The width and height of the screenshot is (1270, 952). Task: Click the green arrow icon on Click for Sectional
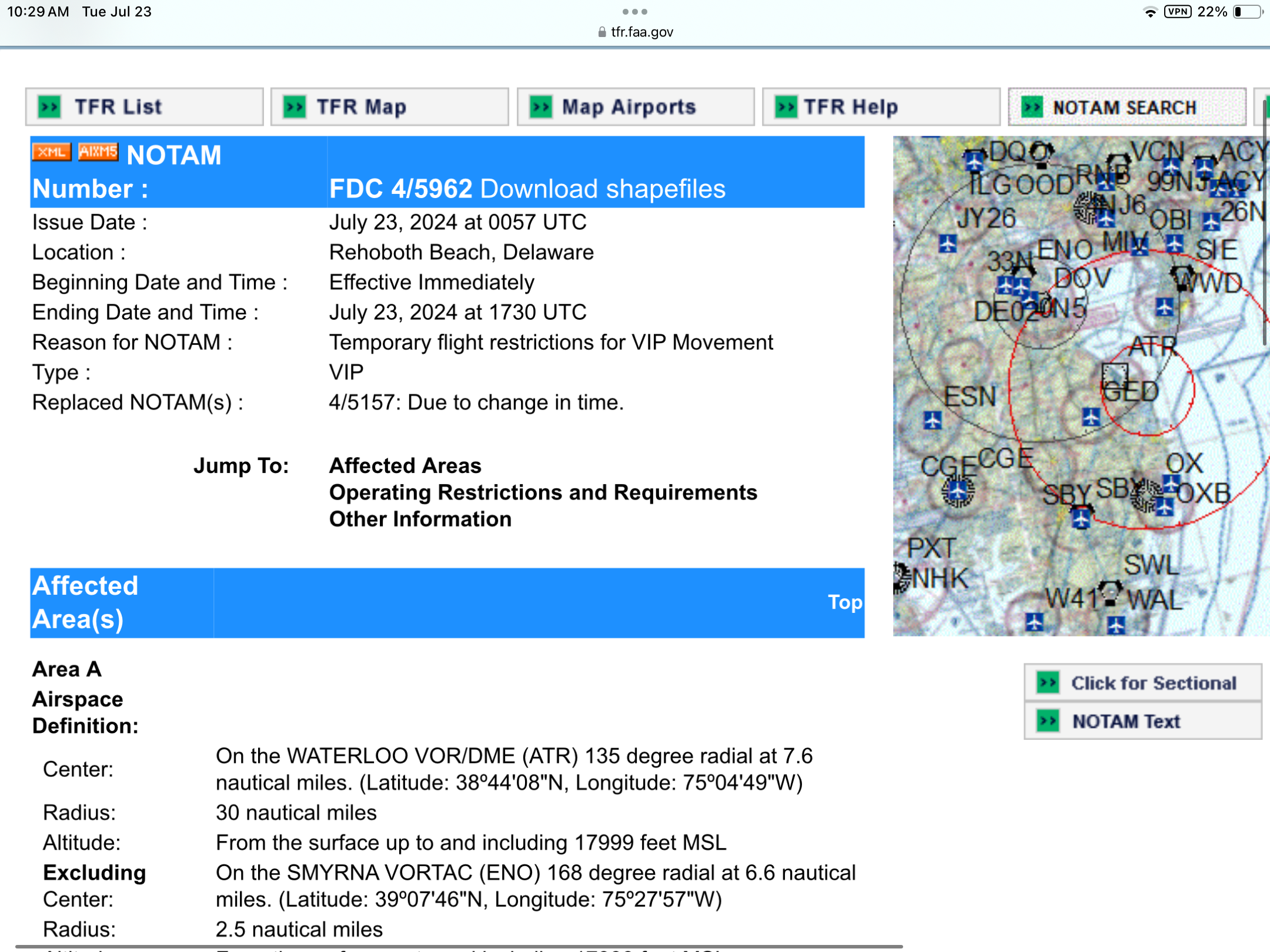point(1048,683)
